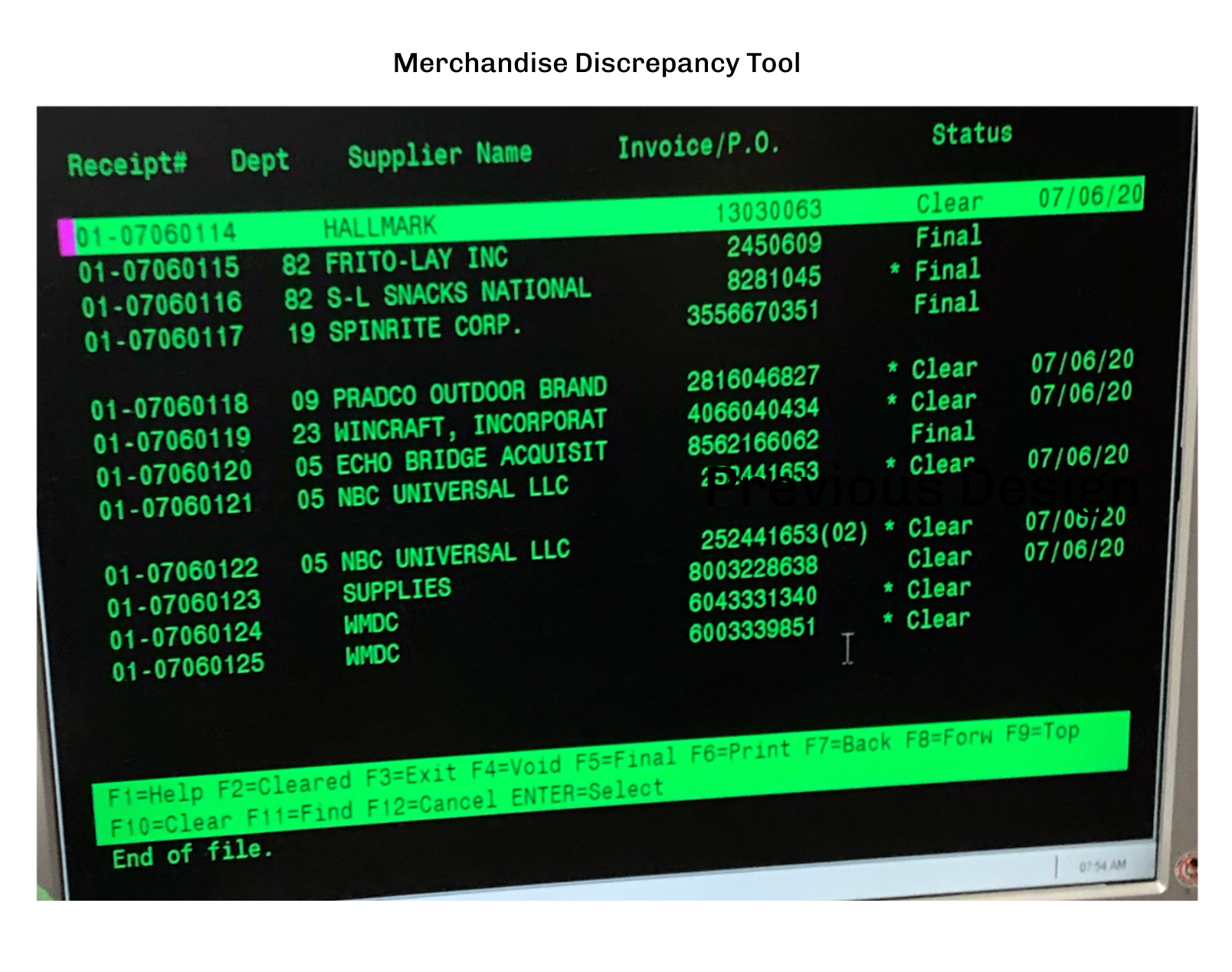Click supplier S-L SNACKS NATIONAL
Viewport: 1232px width, 972px height.
coord(460,294)
